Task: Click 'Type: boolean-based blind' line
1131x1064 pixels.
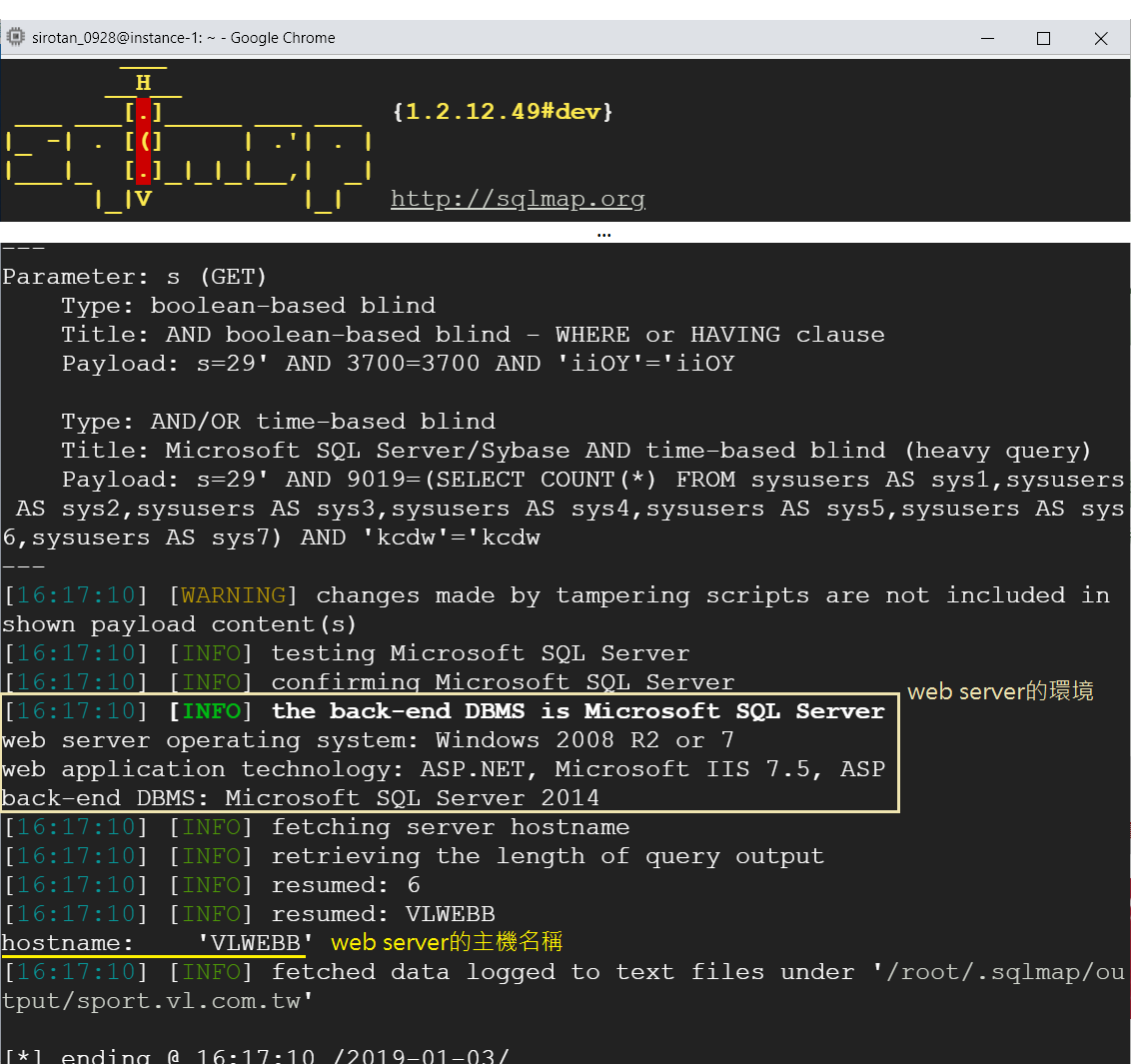Action: pyautogui.click(x=248, y=306)
